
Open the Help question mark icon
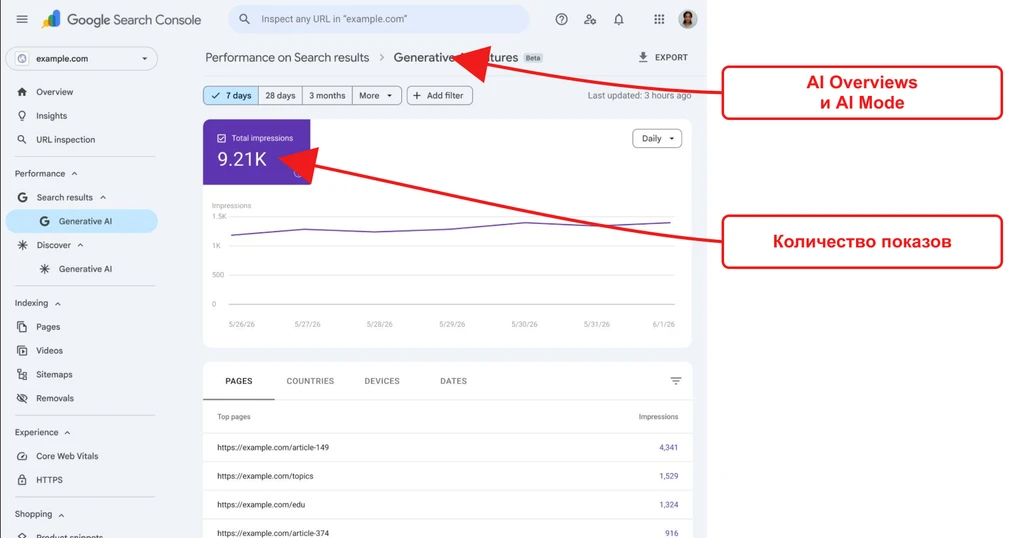(x=561, y=19)
